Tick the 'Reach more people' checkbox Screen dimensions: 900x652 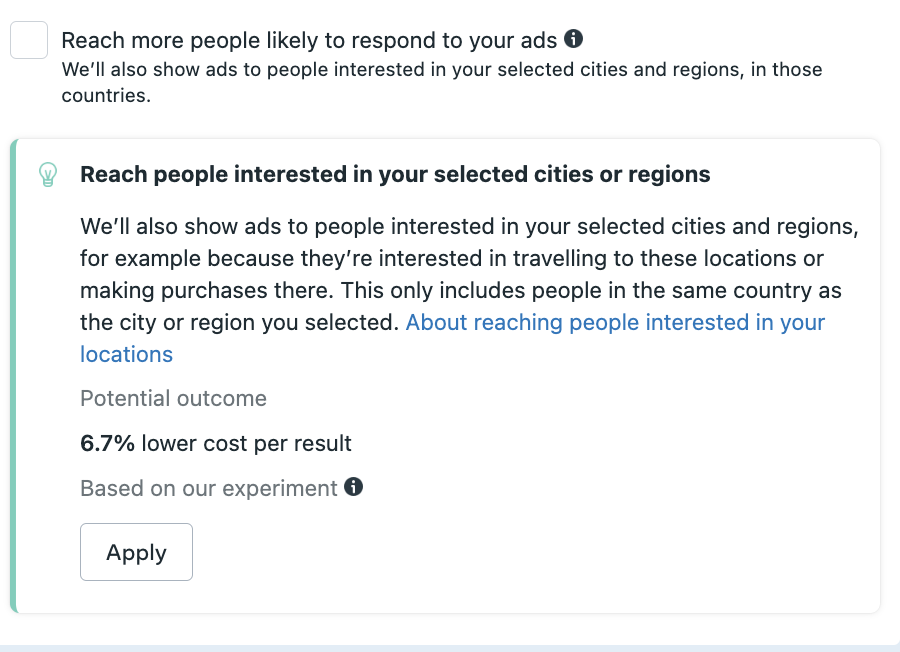[x=29, y=41]
